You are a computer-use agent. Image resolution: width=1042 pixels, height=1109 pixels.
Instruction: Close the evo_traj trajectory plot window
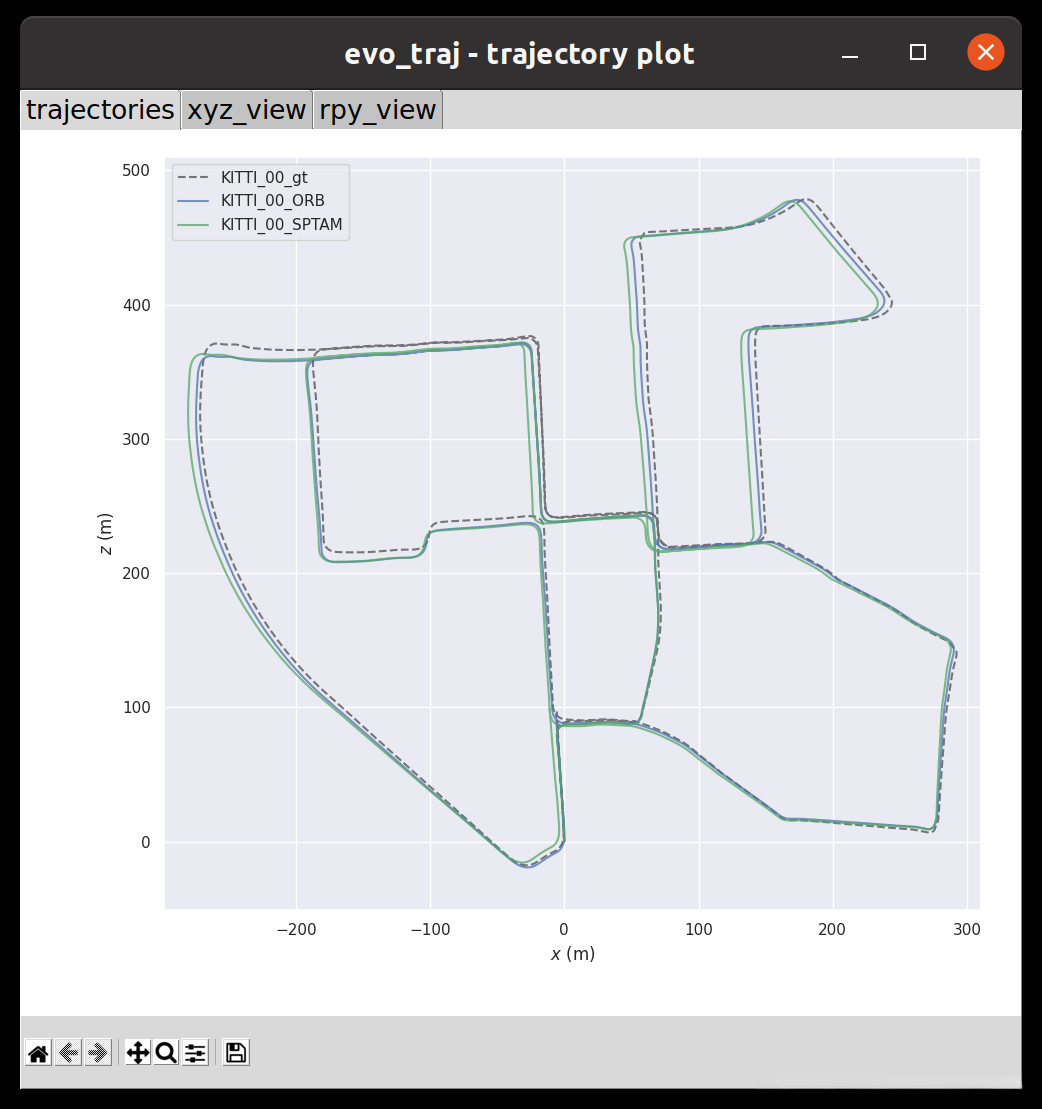tap(985, 52)
